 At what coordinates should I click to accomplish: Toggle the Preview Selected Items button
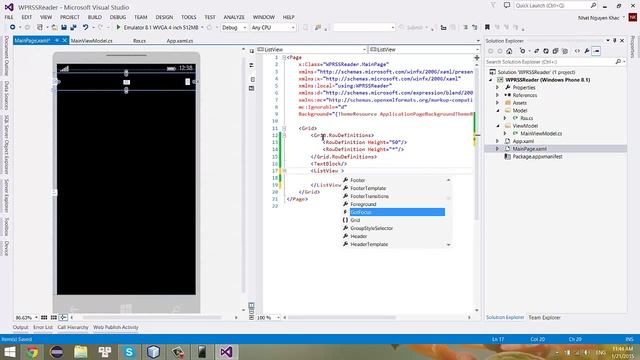click(596, 51)
